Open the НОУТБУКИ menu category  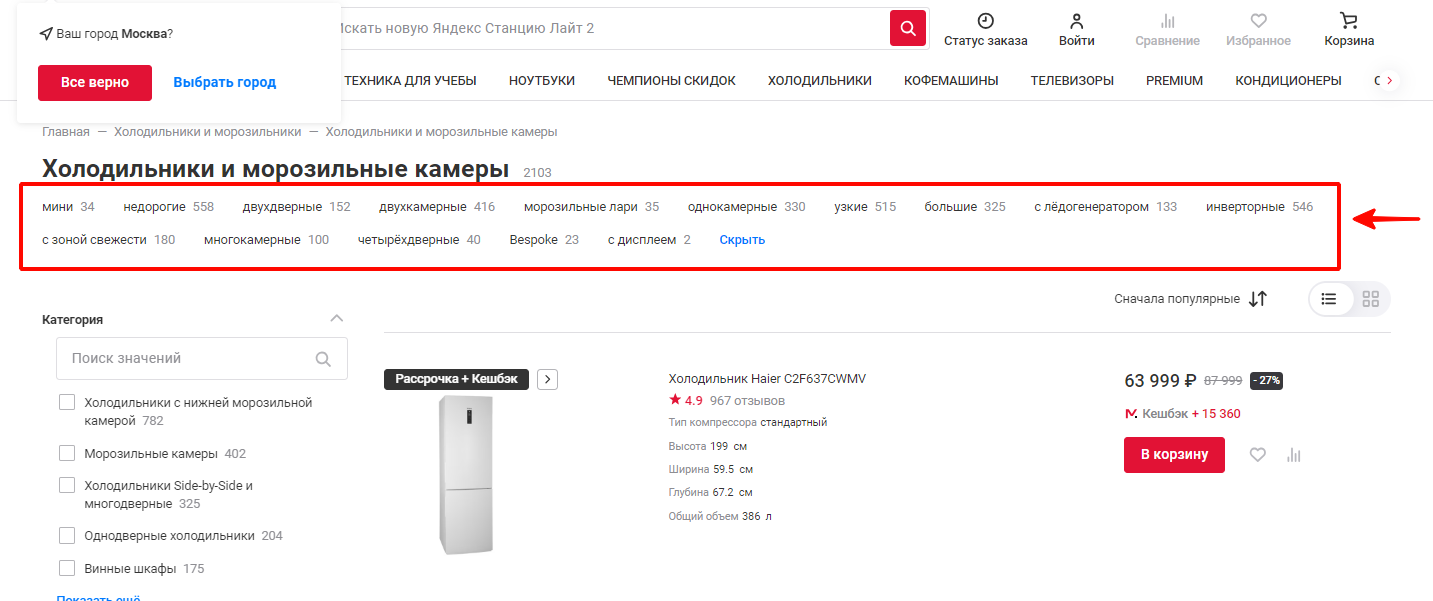coord(541,81)
